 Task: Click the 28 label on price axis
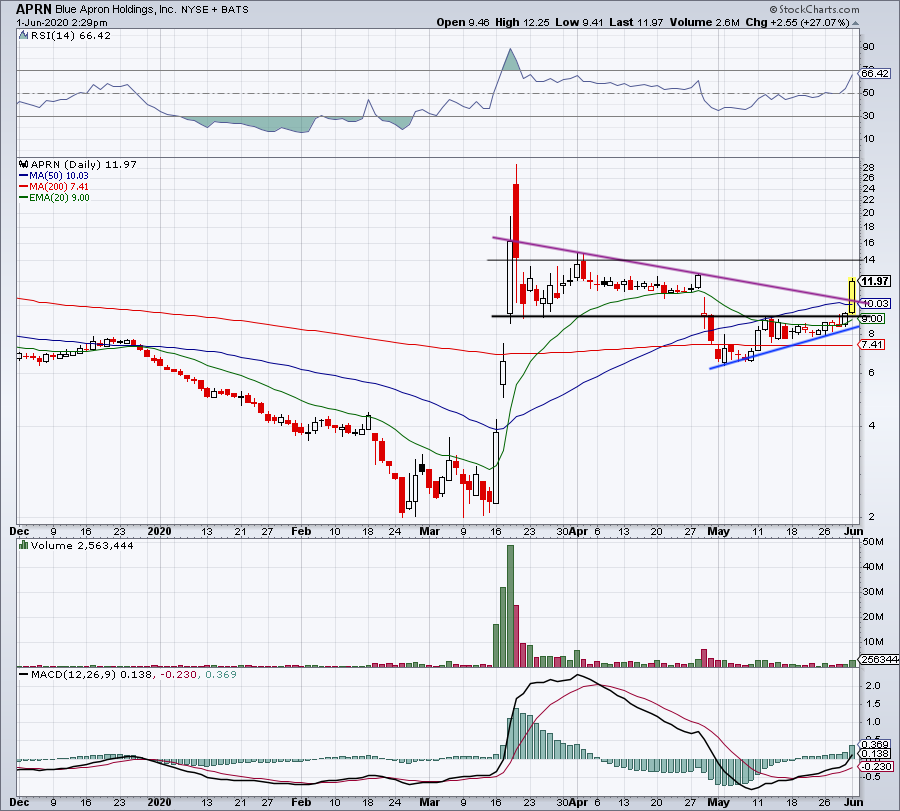point(868,168)
